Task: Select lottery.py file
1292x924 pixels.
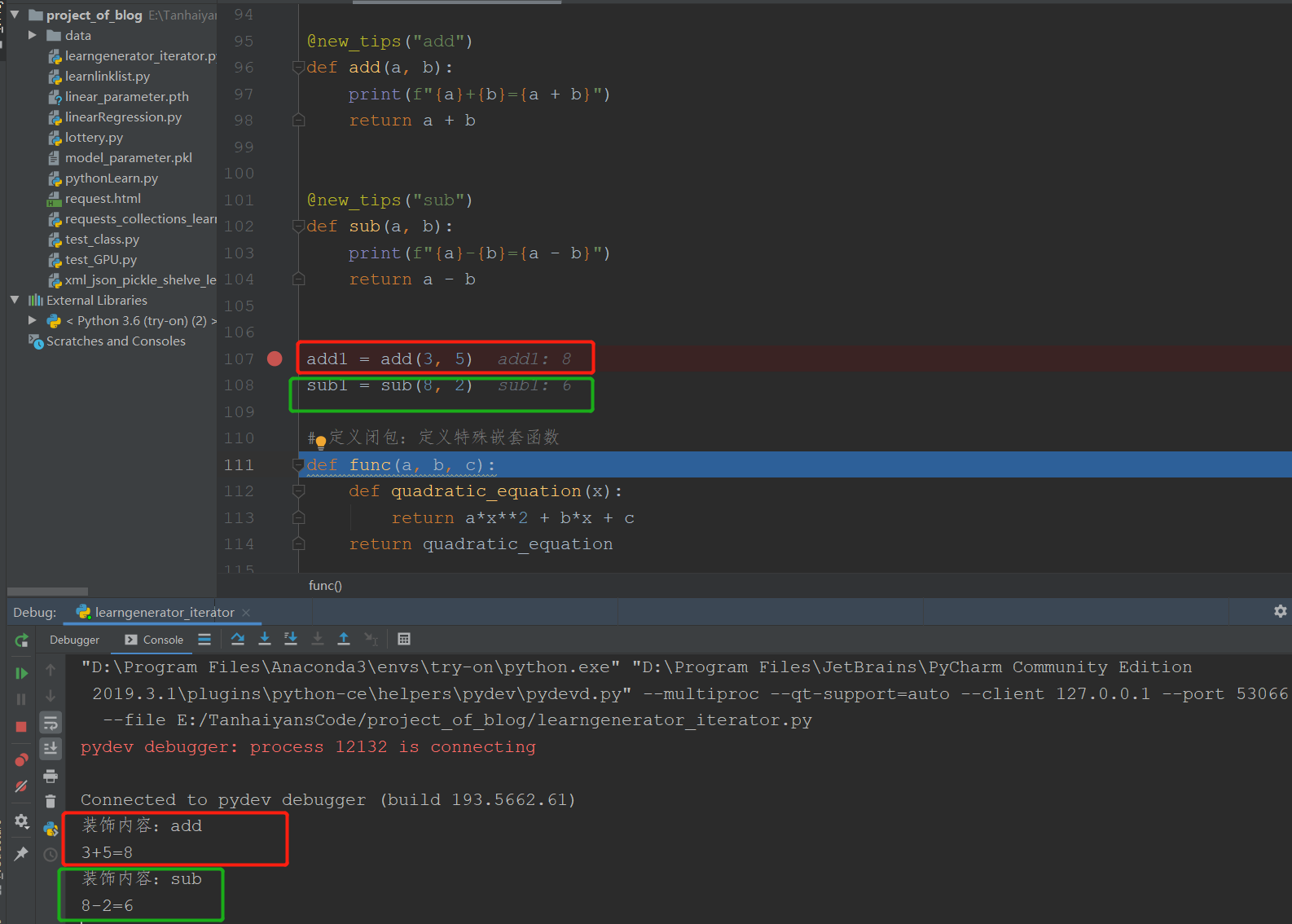Action: pyautogui.click(x=86, y=137)
